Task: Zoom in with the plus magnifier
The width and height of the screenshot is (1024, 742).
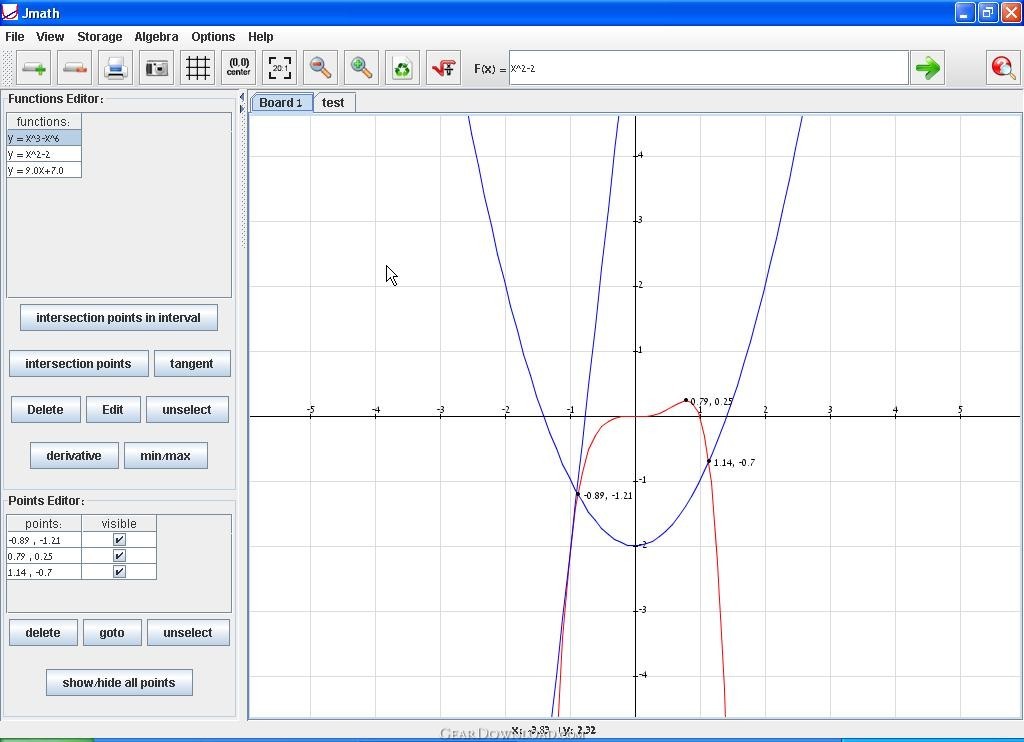Action: click(x=361, y=68)
